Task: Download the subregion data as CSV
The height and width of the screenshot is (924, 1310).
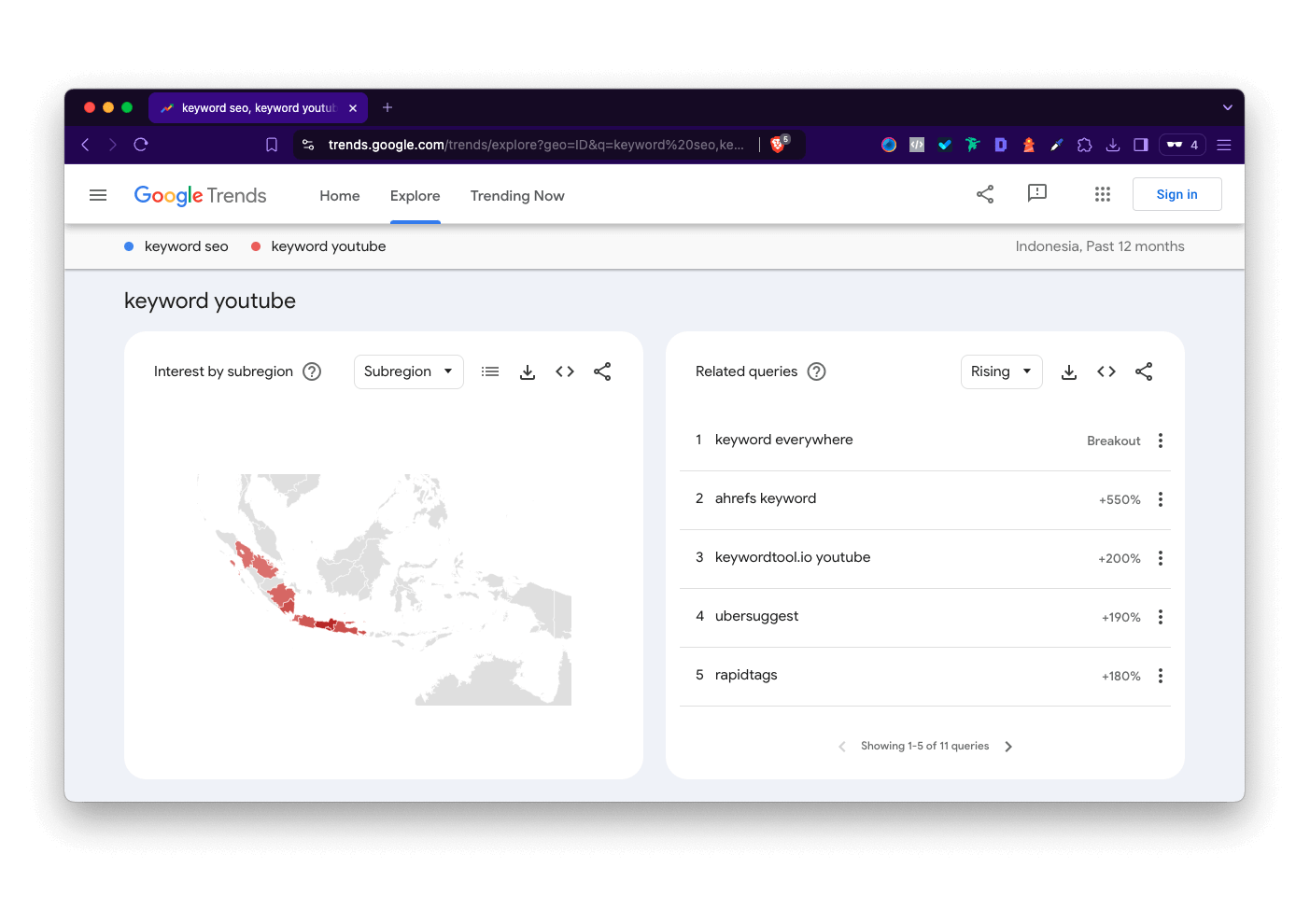Action: 528,371
